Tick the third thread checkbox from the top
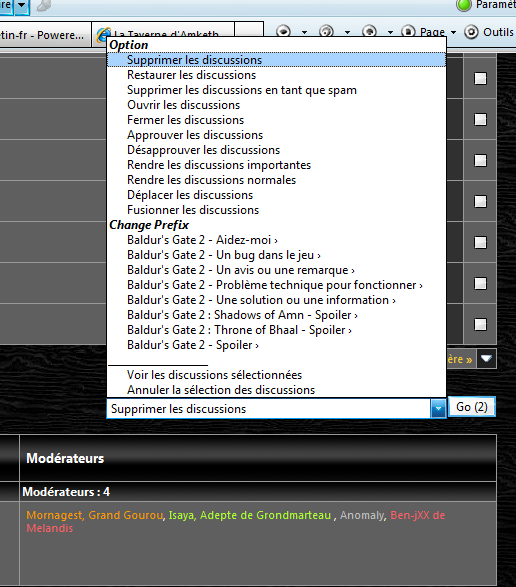516x587 pixels. point(480,161)
